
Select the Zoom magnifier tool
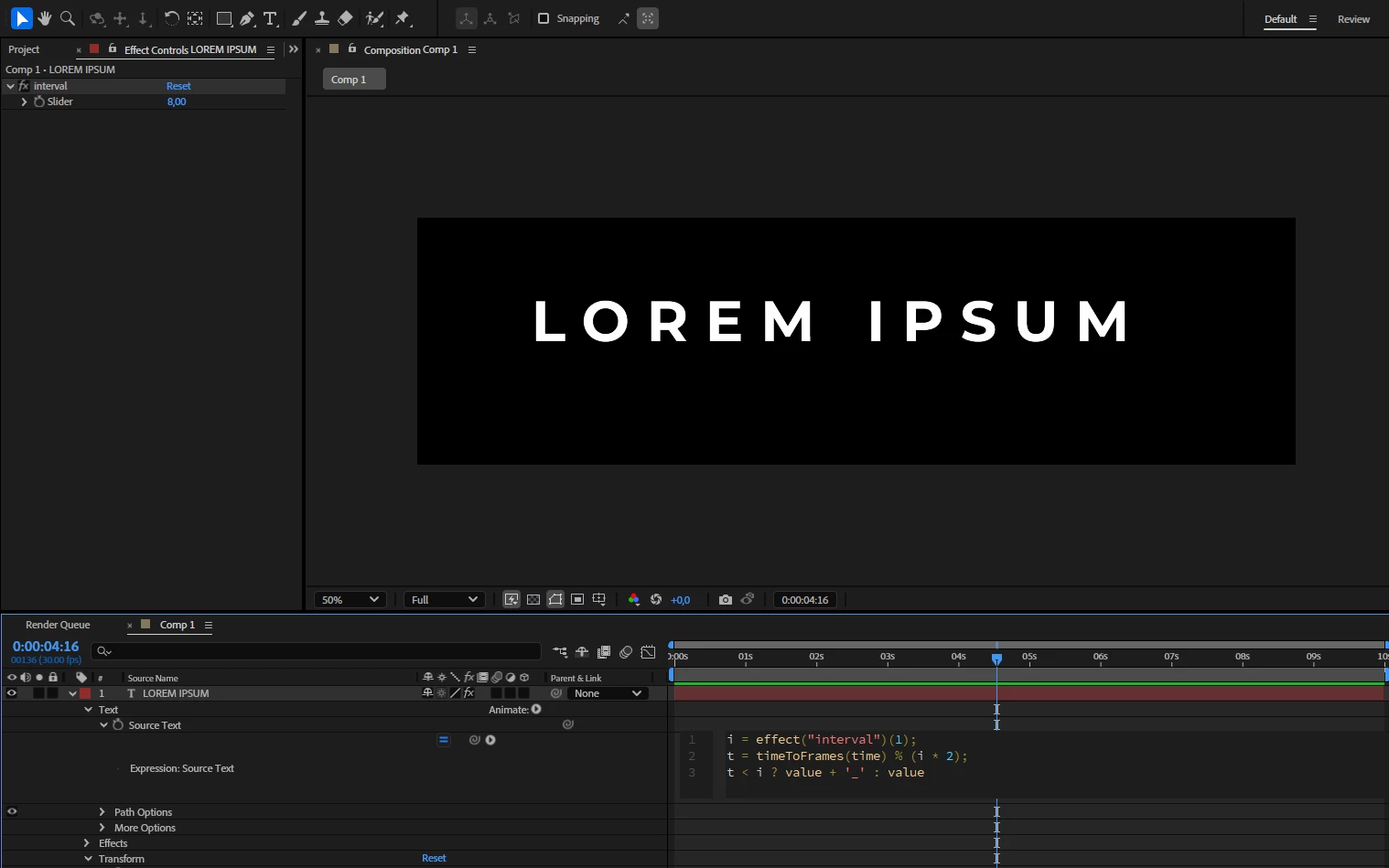point(67,18)
